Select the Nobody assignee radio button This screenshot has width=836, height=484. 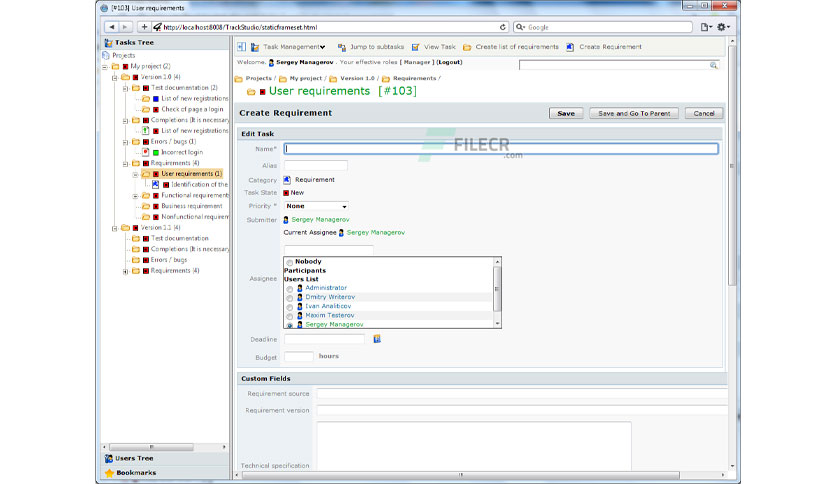pos(290,262)
